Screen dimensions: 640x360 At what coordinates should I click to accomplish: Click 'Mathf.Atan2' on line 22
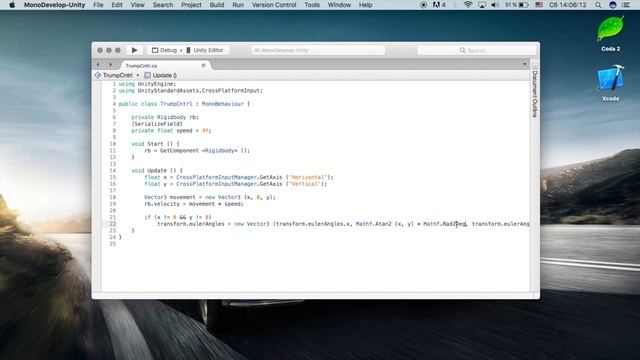373,224
